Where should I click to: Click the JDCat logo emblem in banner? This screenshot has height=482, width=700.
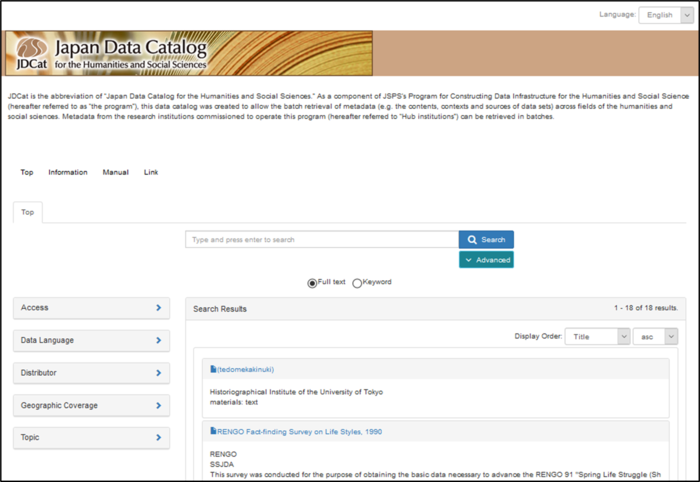[x=32, y=47]
